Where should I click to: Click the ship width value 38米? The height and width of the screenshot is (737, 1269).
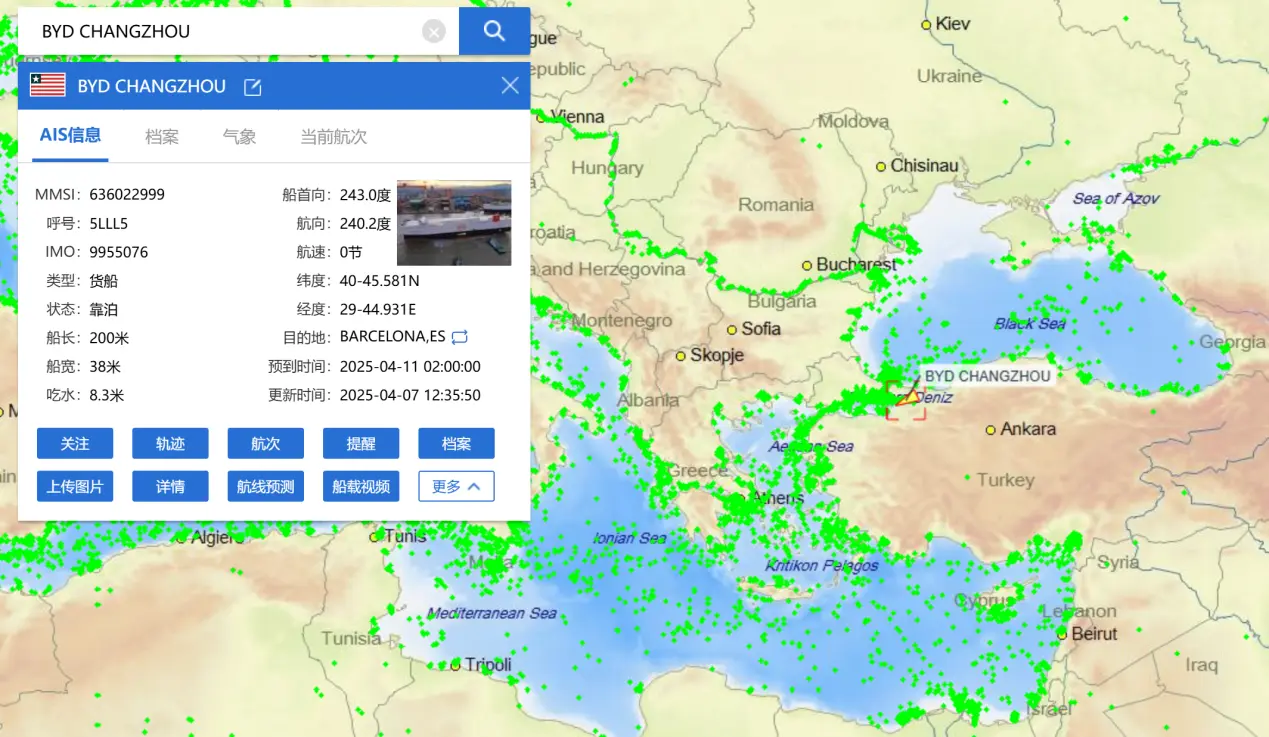pyautogui.click(x=105, y=366)
